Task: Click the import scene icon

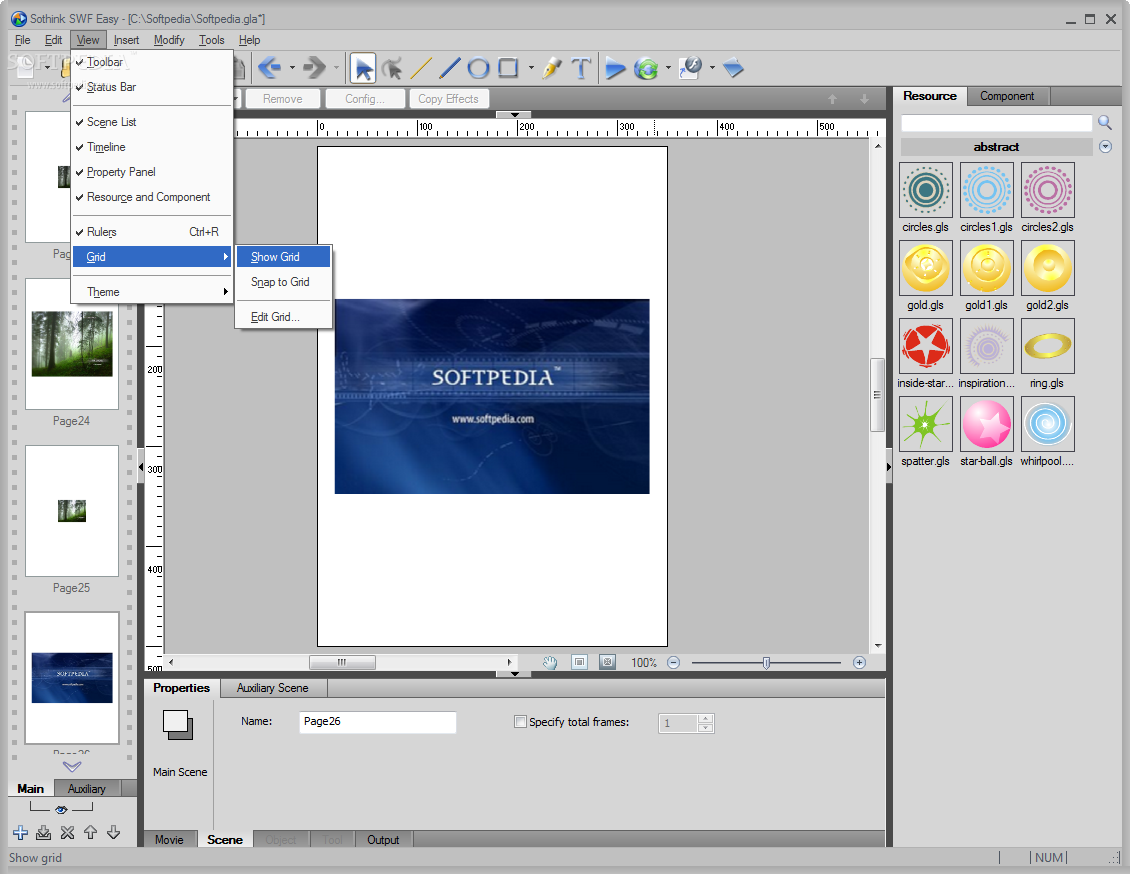Action: click(43, 833)
